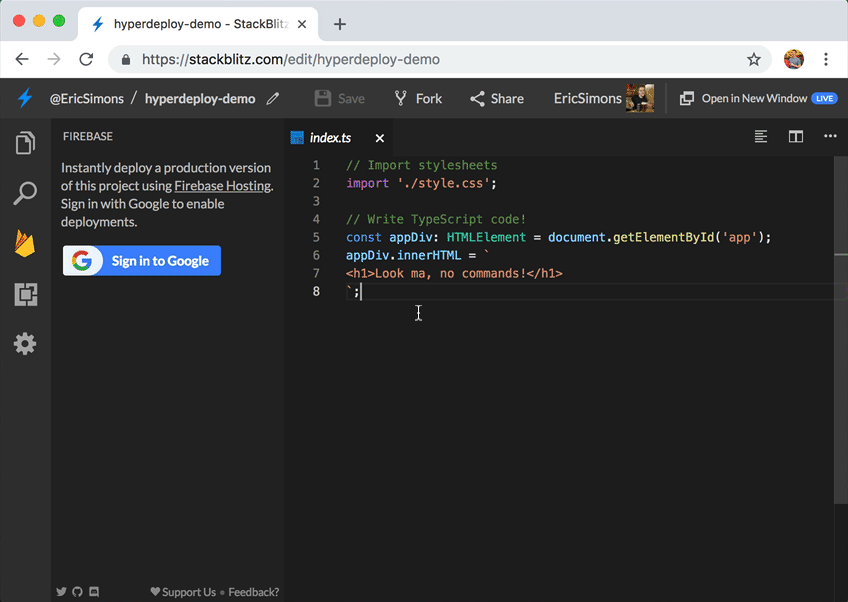Click the Sign in to Google button
The width and height of the screenshot is (848, 602).
(x=142, y=261)
